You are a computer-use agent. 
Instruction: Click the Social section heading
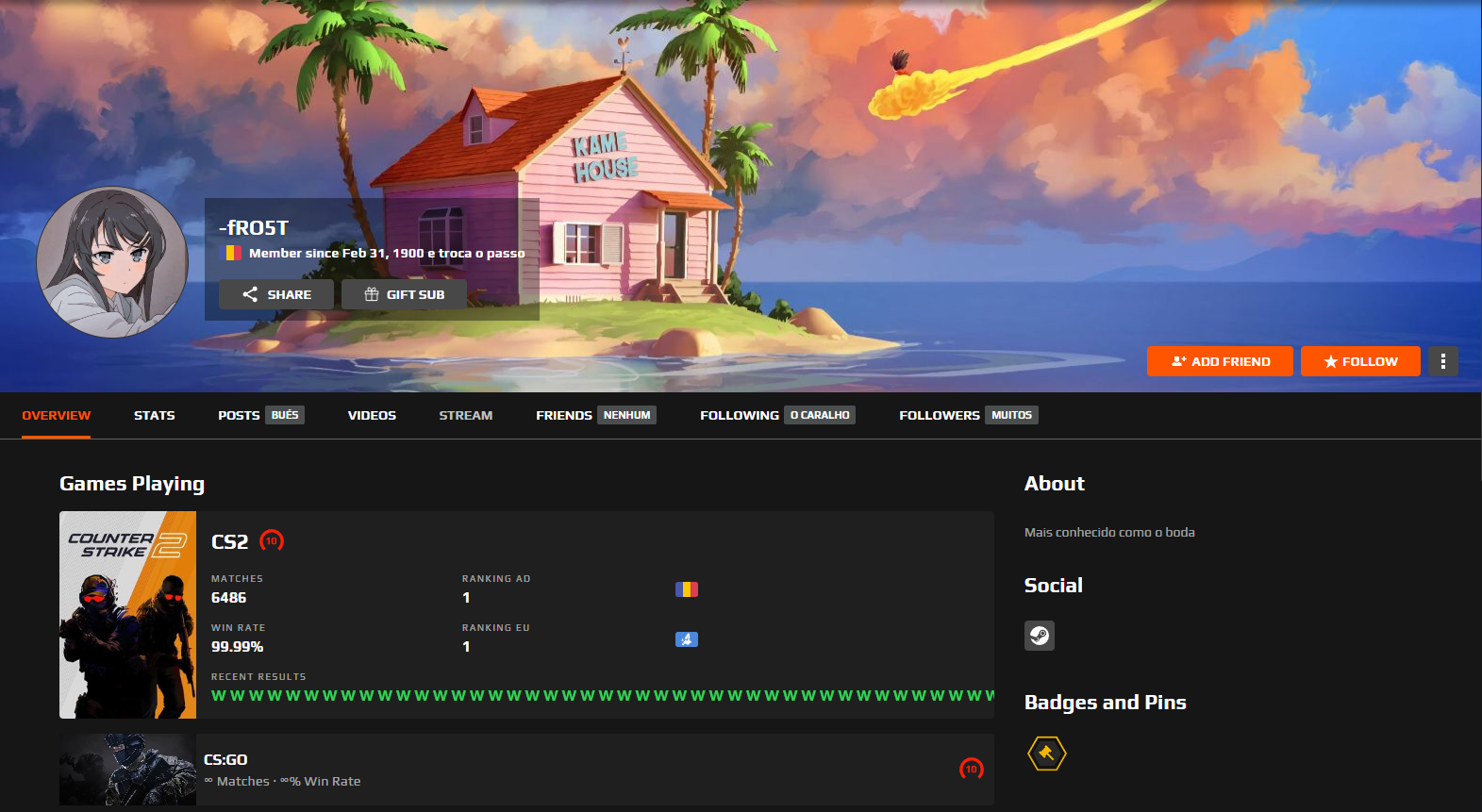1054,585
